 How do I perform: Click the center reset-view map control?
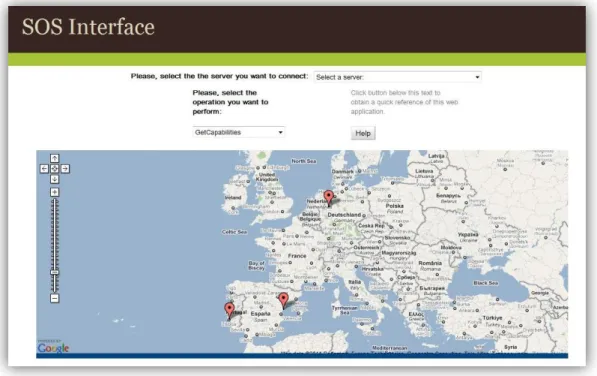[x=54, y=169]
